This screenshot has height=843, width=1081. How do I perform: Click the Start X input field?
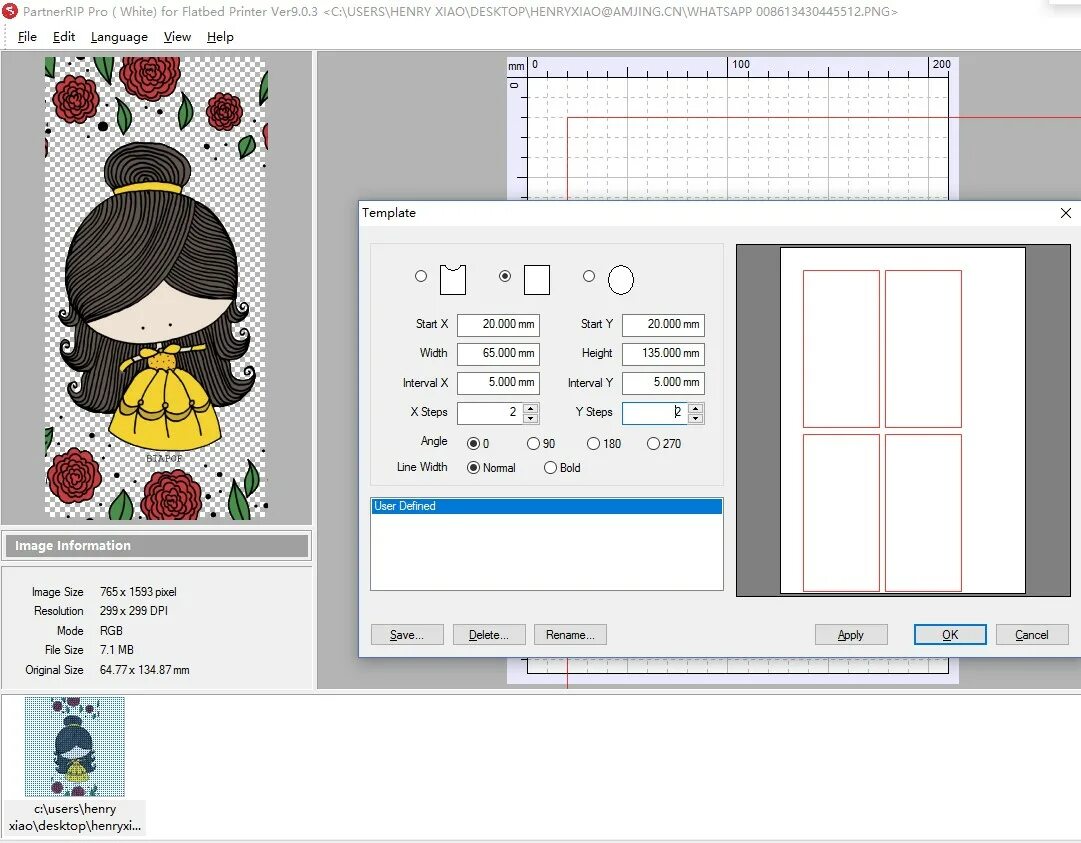[x=498, y=325]
